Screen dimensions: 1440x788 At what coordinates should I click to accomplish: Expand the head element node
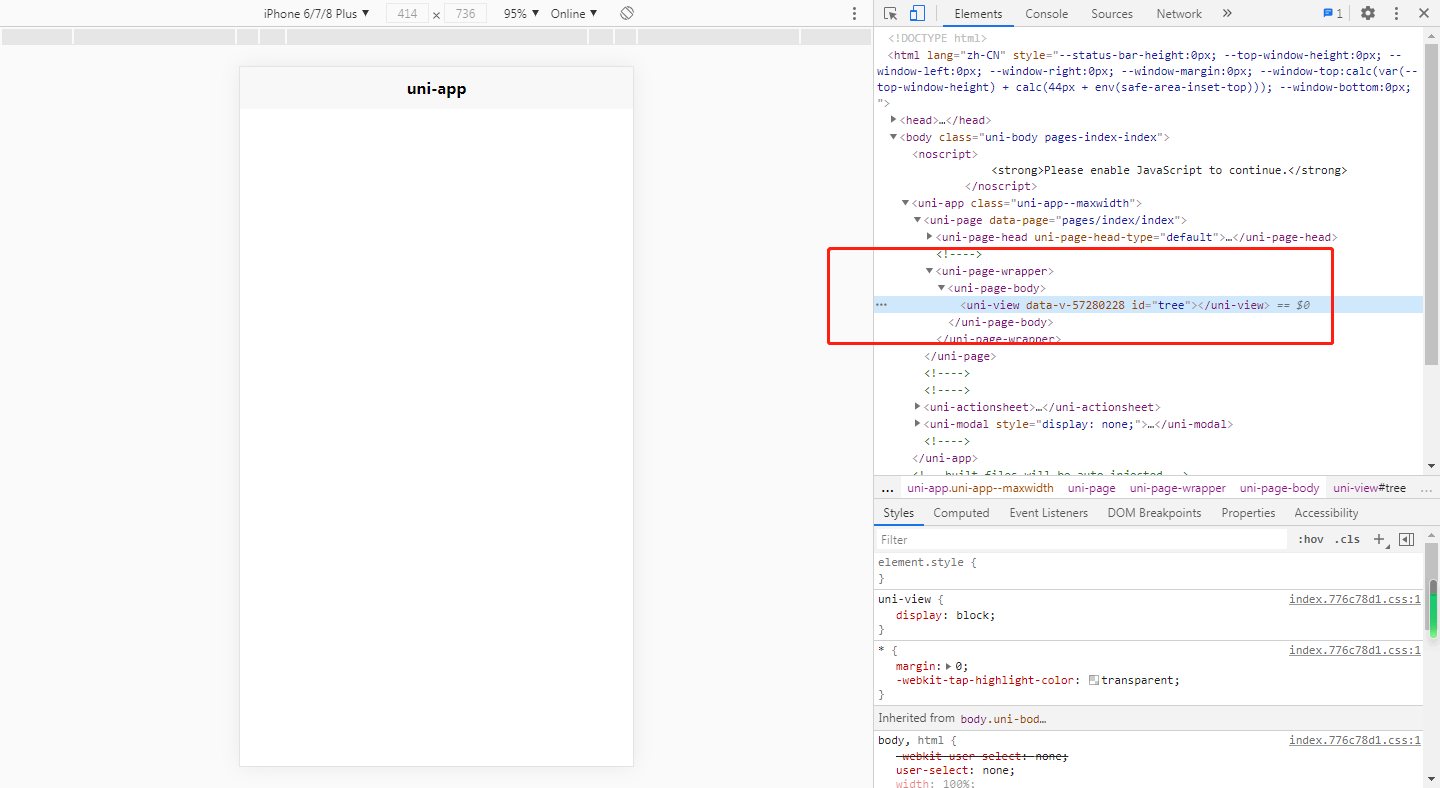click(x=894, y=120)
